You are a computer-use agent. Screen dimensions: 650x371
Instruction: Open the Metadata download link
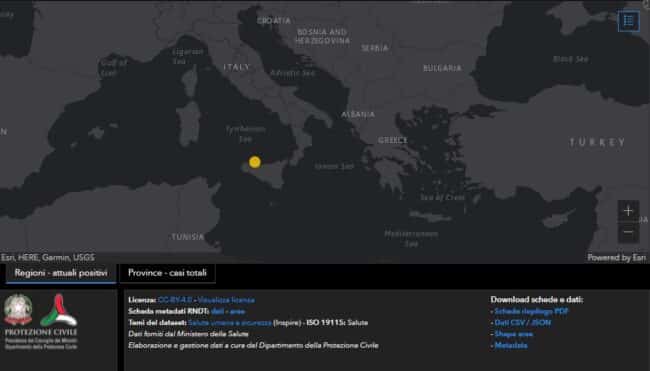(x=511, y=345)
